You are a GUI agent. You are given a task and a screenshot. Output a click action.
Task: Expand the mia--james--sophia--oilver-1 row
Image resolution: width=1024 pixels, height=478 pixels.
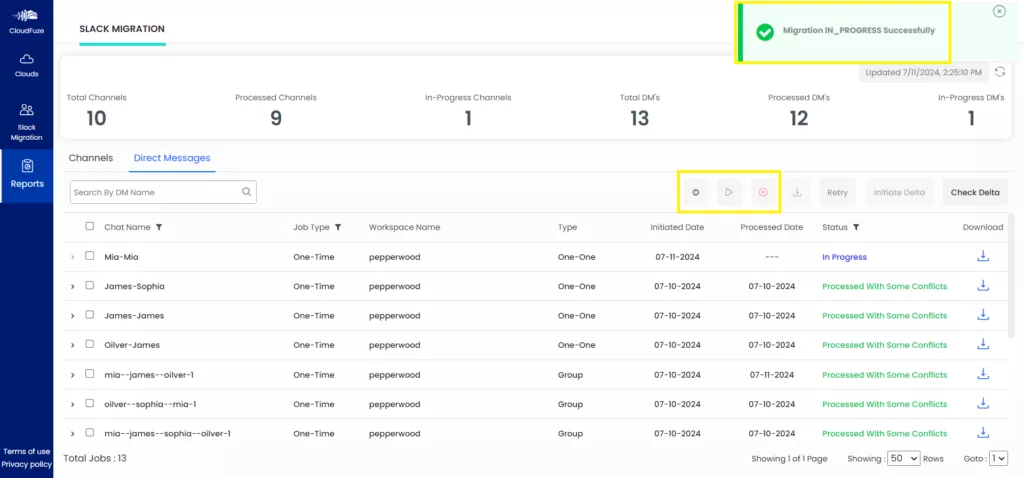72,434
